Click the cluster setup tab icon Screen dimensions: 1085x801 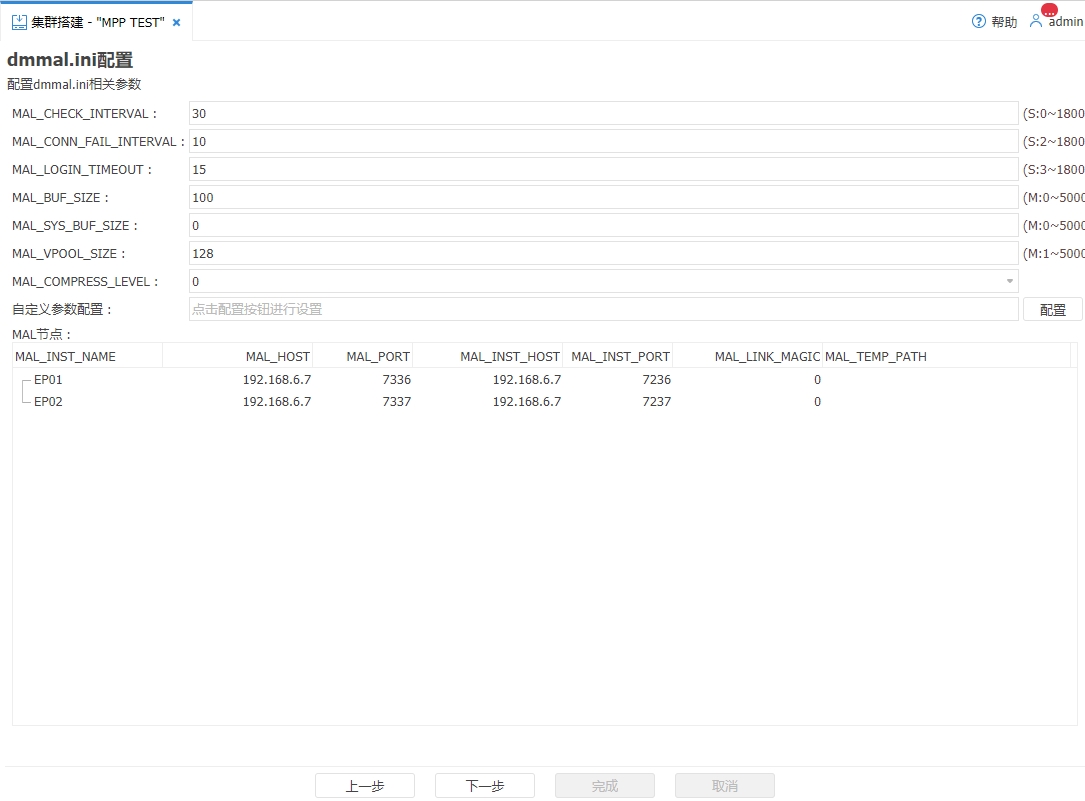click(x=19, y=22)
